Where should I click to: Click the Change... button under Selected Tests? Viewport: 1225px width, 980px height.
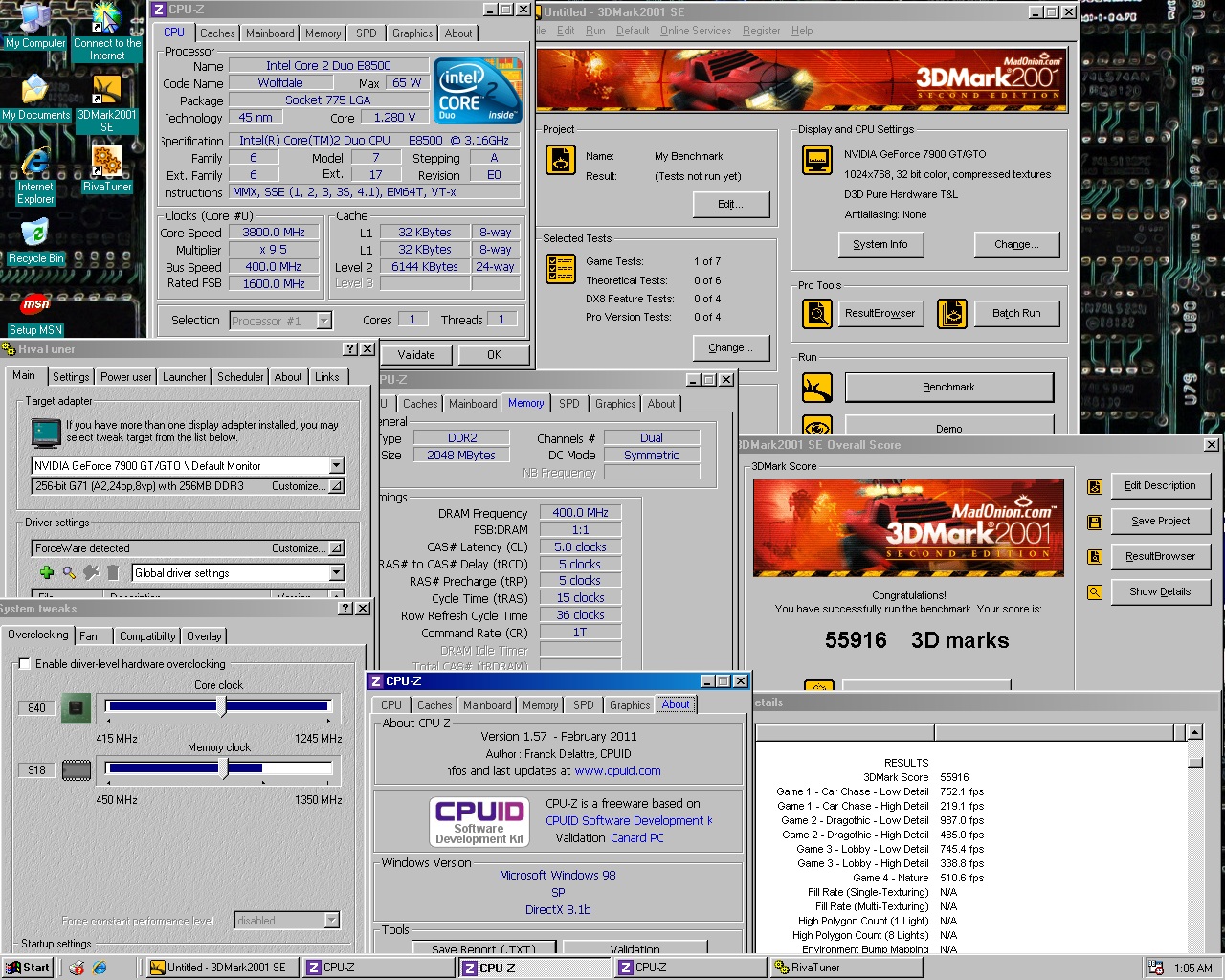pos(730,348)
